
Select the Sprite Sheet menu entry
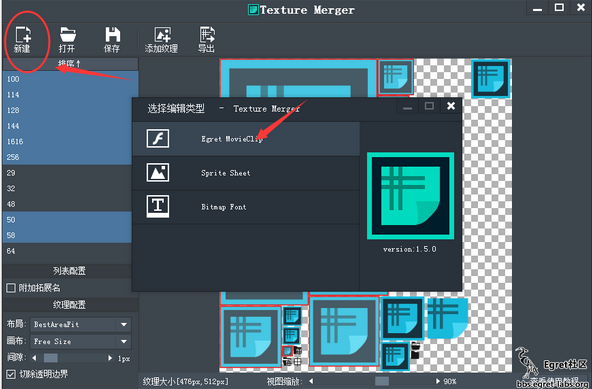click(x=225, y=173)
